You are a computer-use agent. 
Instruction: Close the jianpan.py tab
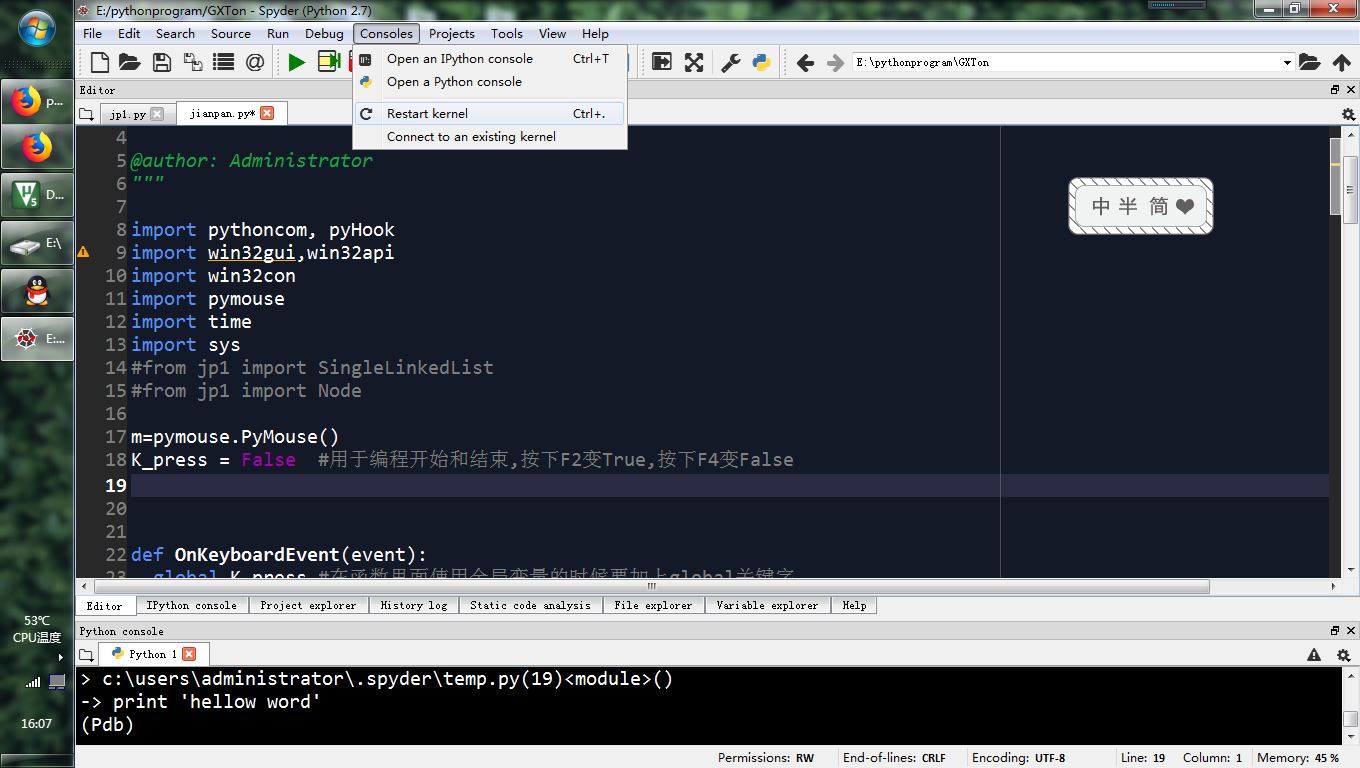(x=267, y=113)
